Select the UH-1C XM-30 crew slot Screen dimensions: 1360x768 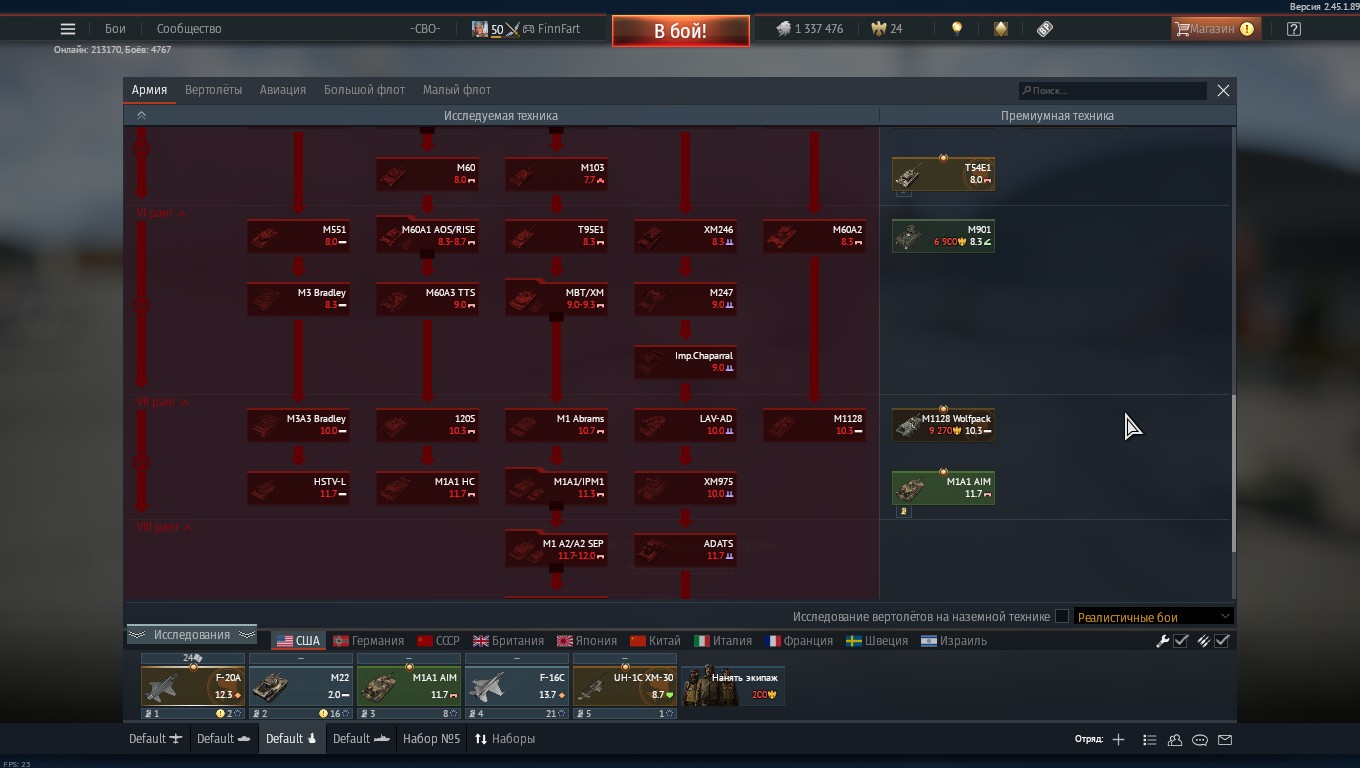[625, 686]
